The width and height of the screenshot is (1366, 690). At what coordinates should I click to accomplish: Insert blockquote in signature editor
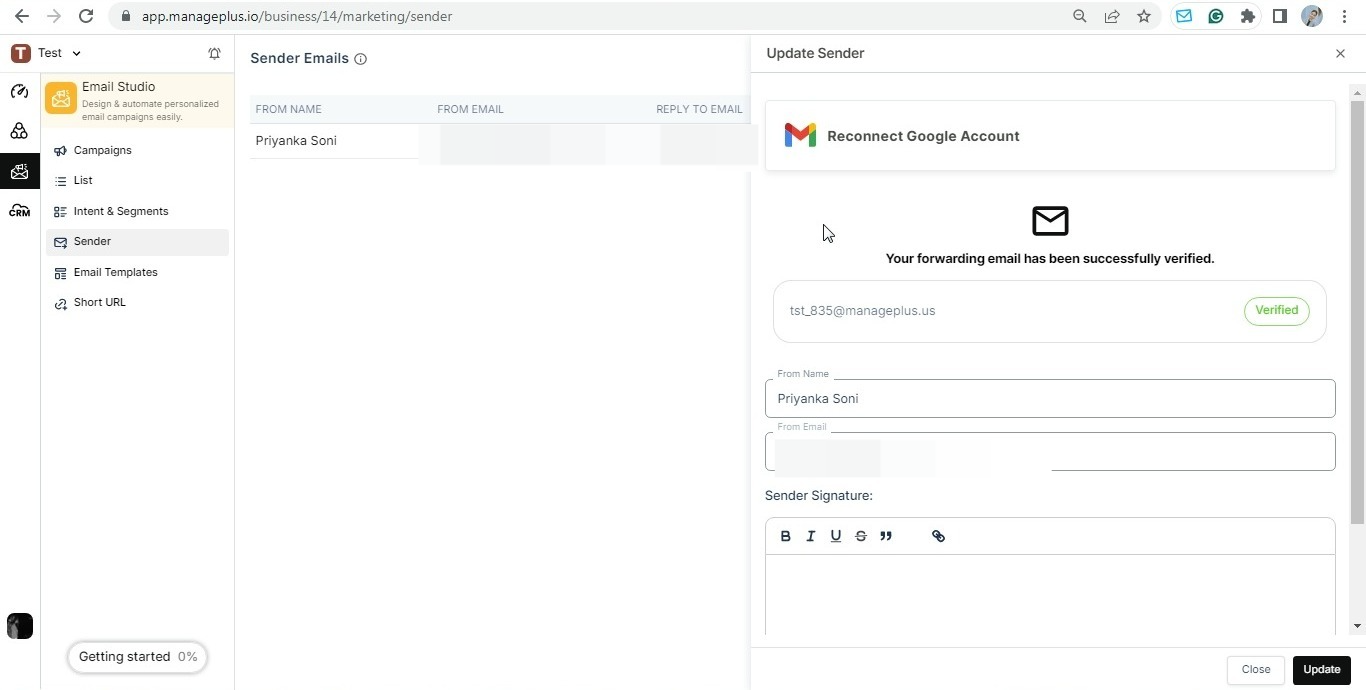tap(886, 536)
